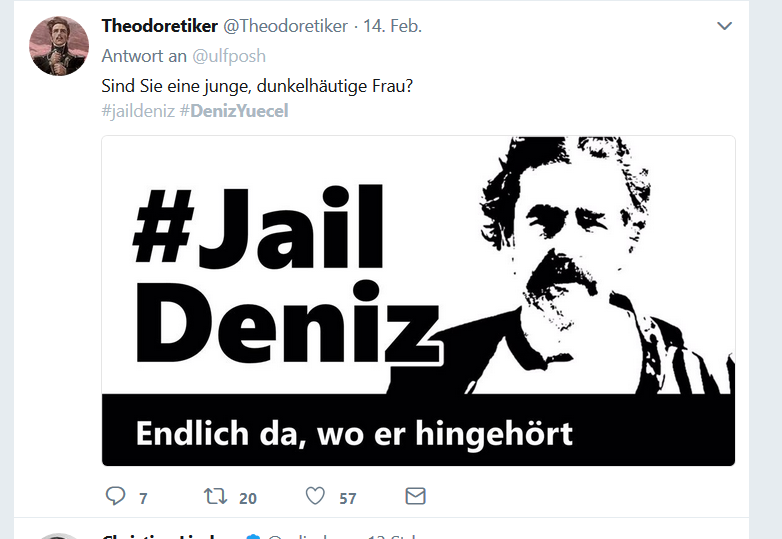Retweet this post via the arrows icon

coord(215,496)
